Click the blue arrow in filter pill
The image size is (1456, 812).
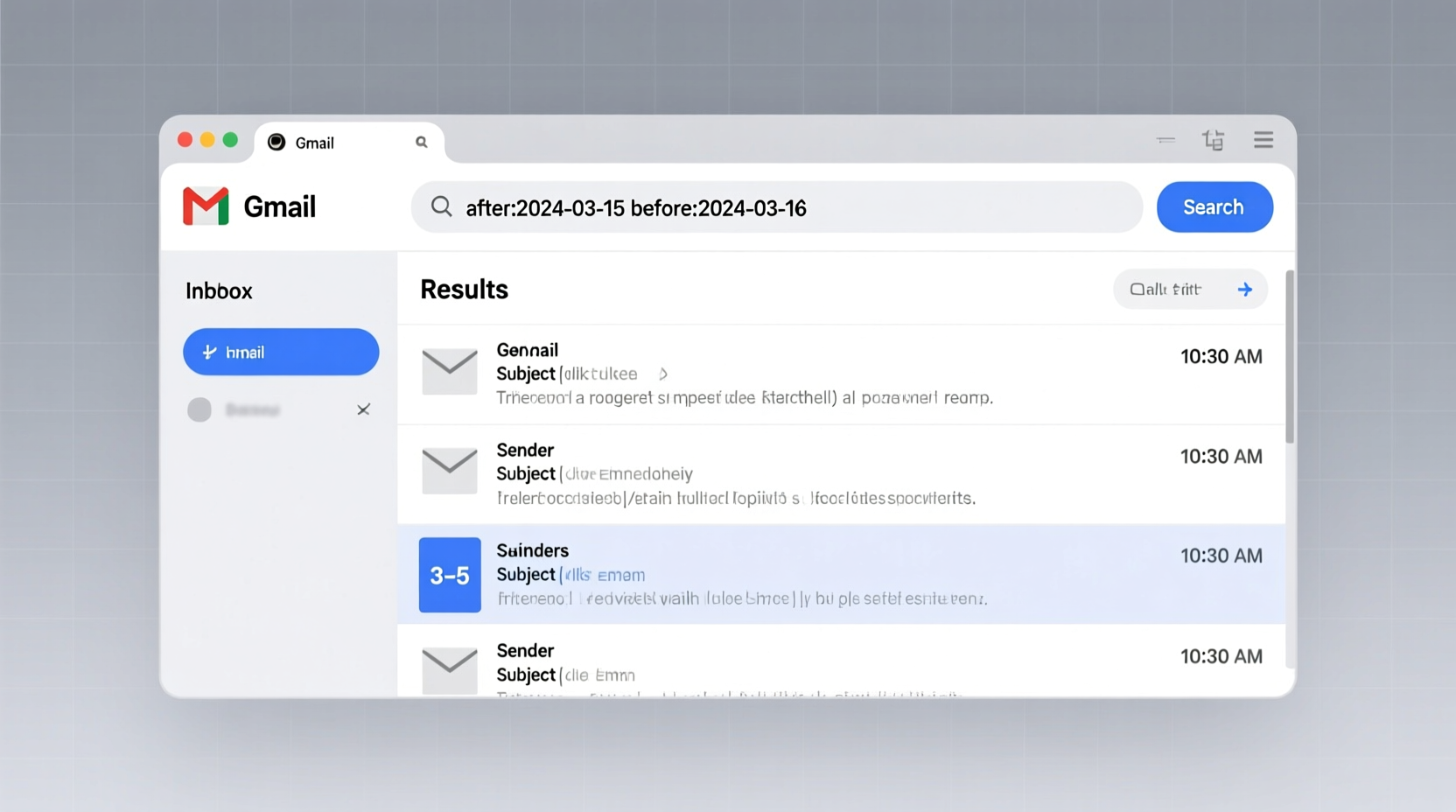click(x=1245, y=289)
